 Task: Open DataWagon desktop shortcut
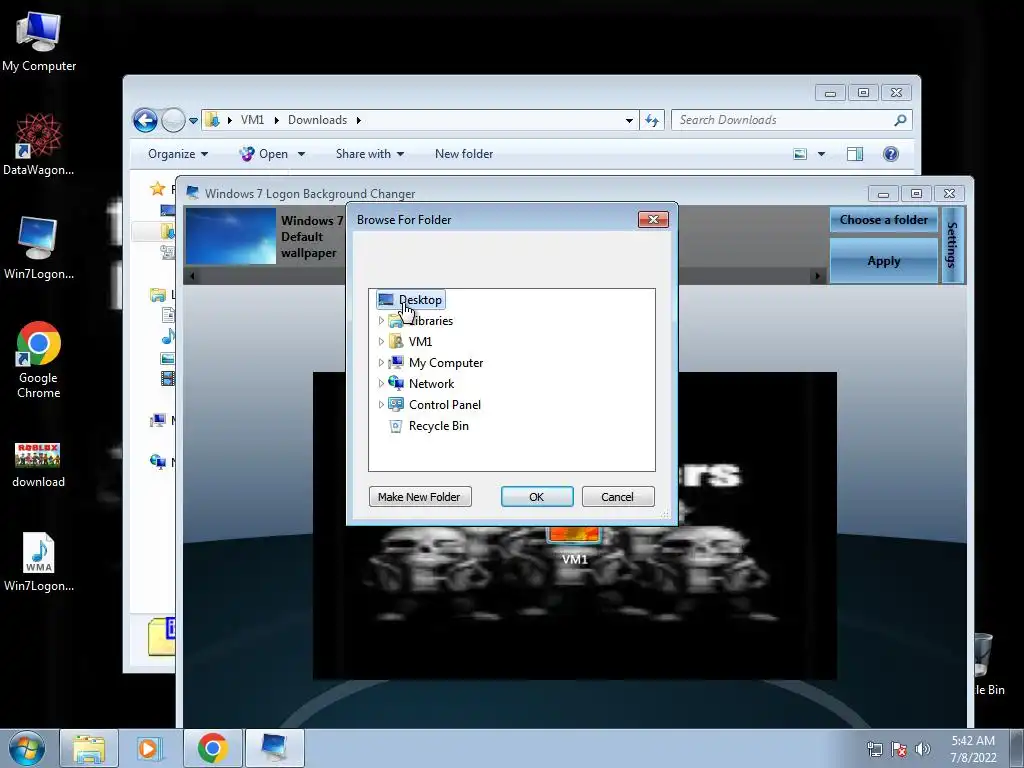[x=39, y=144]
